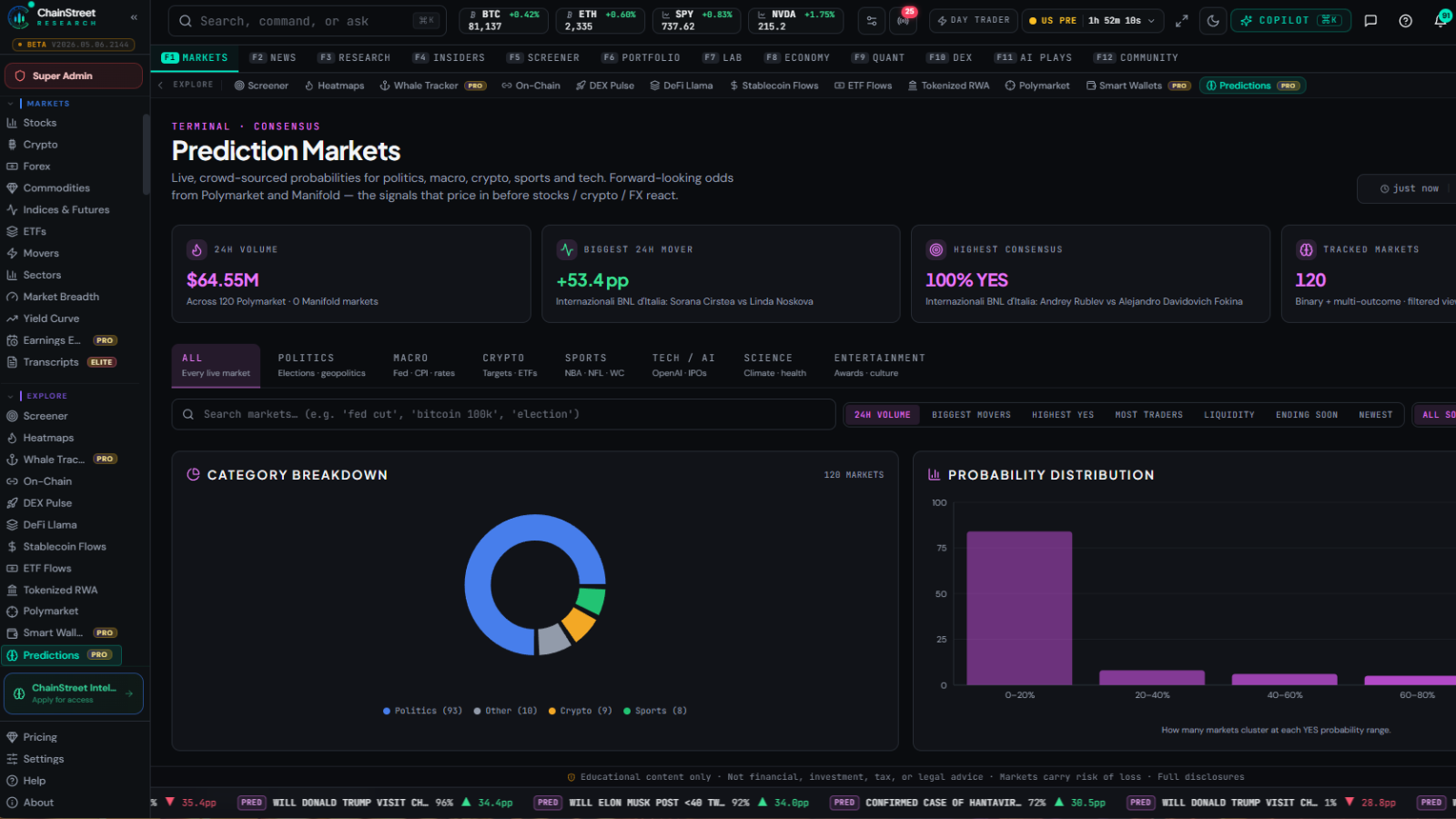The width and height of the screenshot is (1456, 819).
Task: Click the Politics (93) blue legend swatch
Action: (387, 711)
